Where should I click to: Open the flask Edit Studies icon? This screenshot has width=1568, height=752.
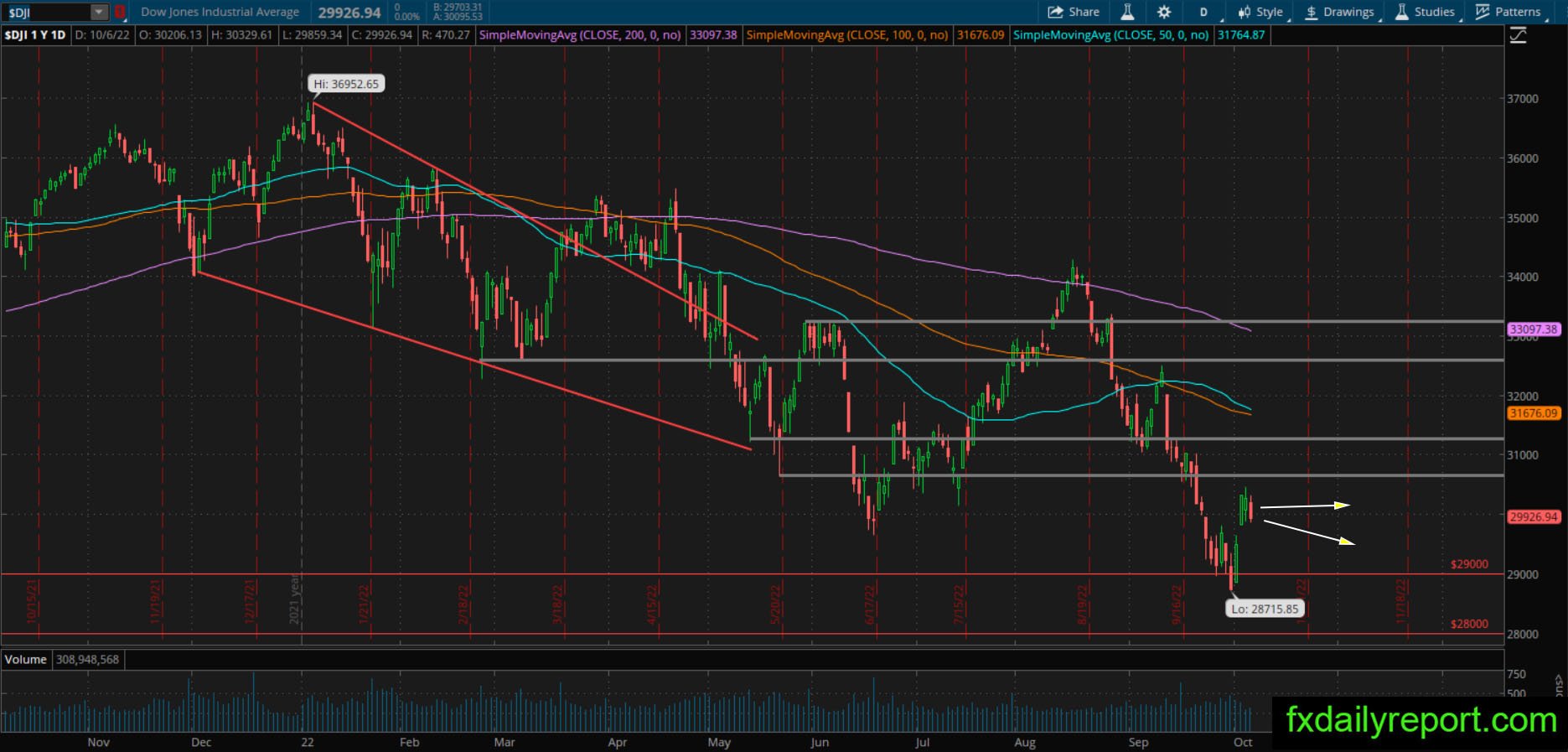click(x=1127, y=12)
